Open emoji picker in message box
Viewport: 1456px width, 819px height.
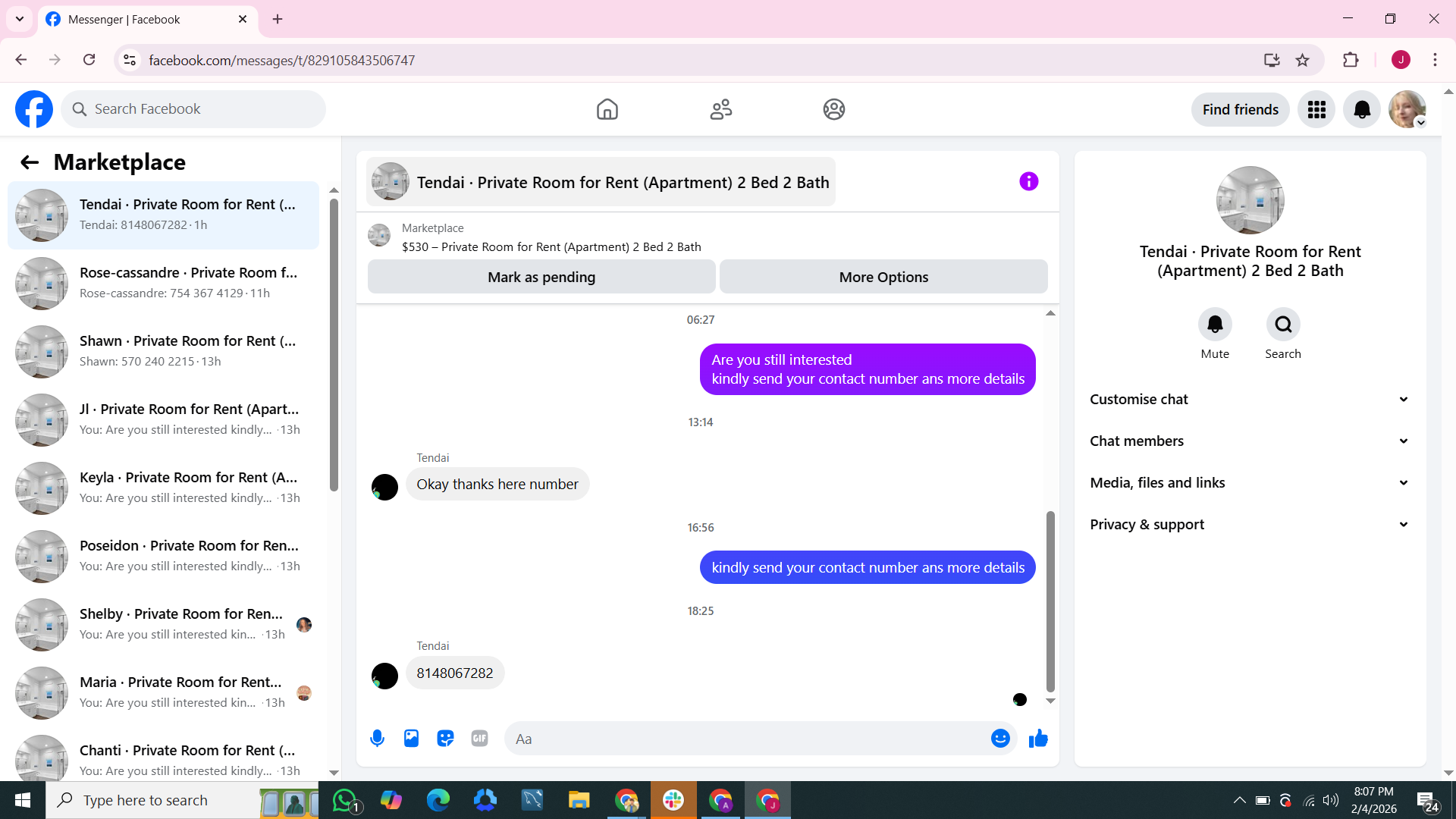tap(1000, 739)
